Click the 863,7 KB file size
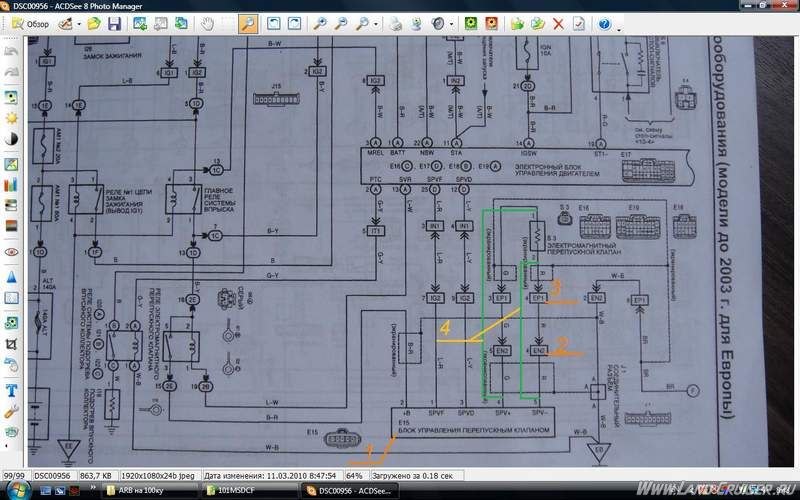The image size is (800, 500). coord(96,476)
